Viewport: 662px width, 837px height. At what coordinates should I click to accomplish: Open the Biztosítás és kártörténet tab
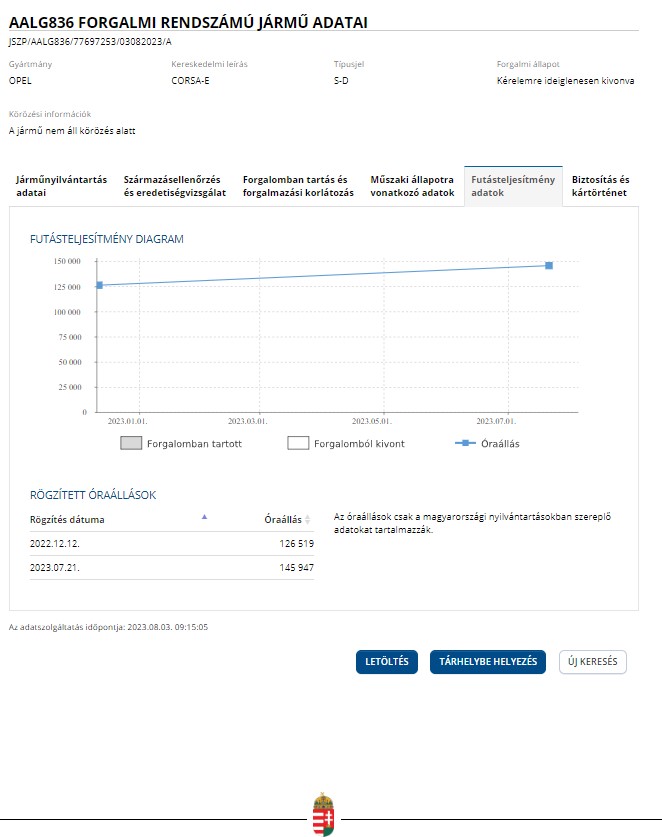(x=601, y=186)
